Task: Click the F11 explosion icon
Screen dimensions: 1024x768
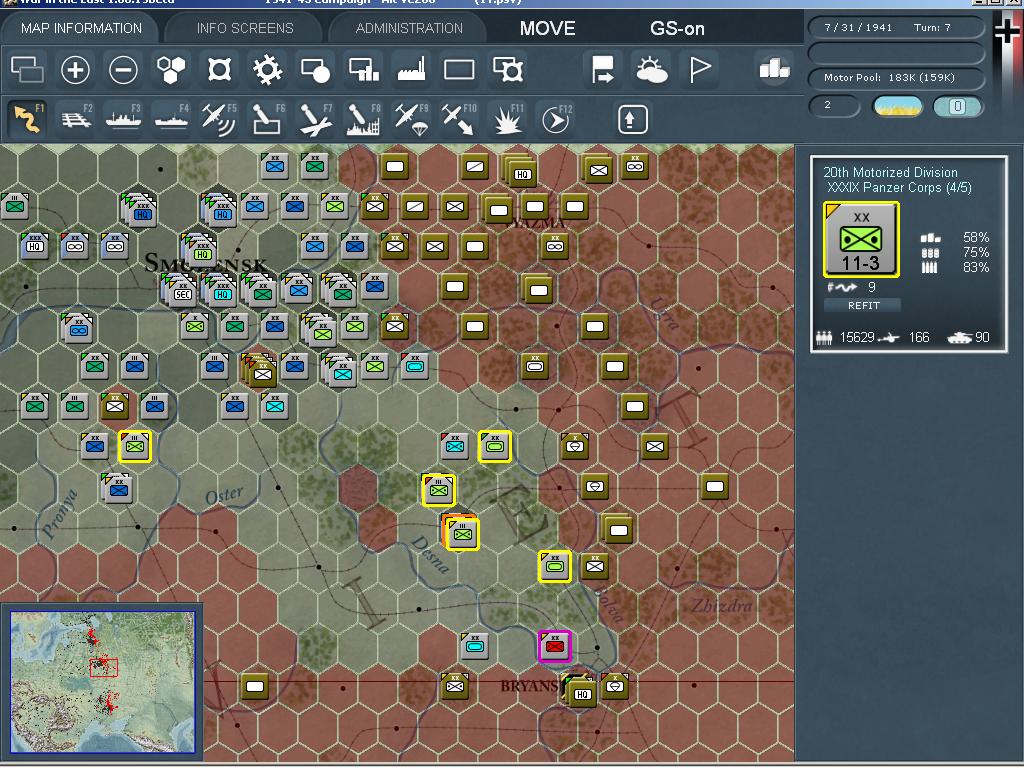Action: click(x=507, y=119)
